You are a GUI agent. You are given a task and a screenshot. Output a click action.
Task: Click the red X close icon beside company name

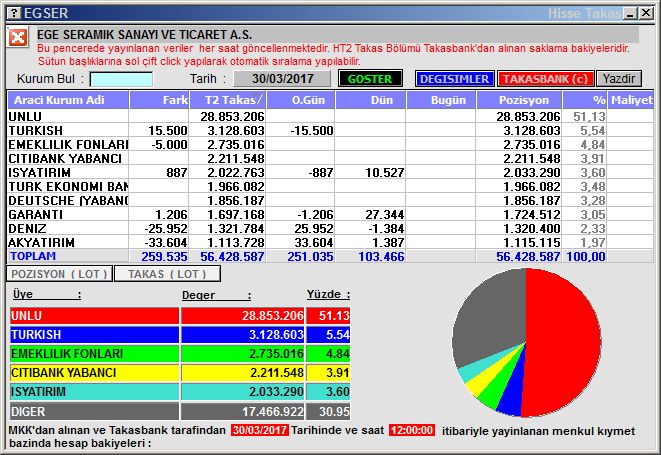(18, 38)
